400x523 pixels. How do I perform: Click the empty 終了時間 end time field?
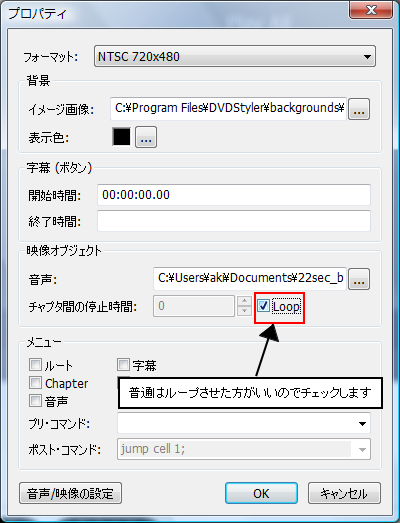(x=234, y=221)
